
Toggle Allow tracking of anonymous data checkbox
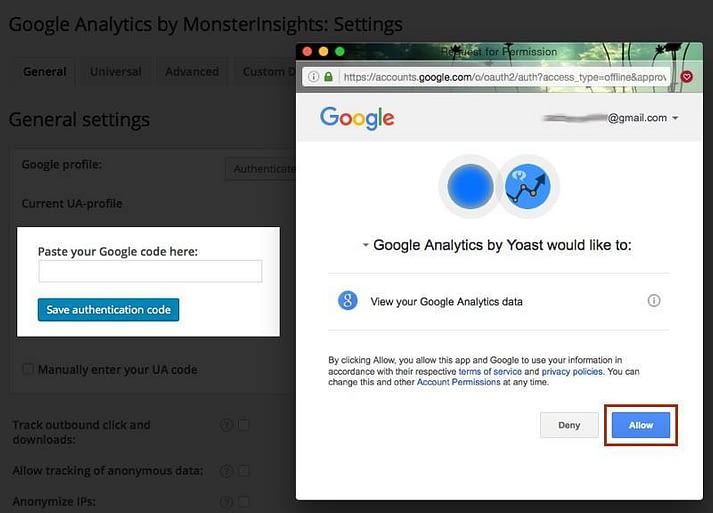click(244, 470)
